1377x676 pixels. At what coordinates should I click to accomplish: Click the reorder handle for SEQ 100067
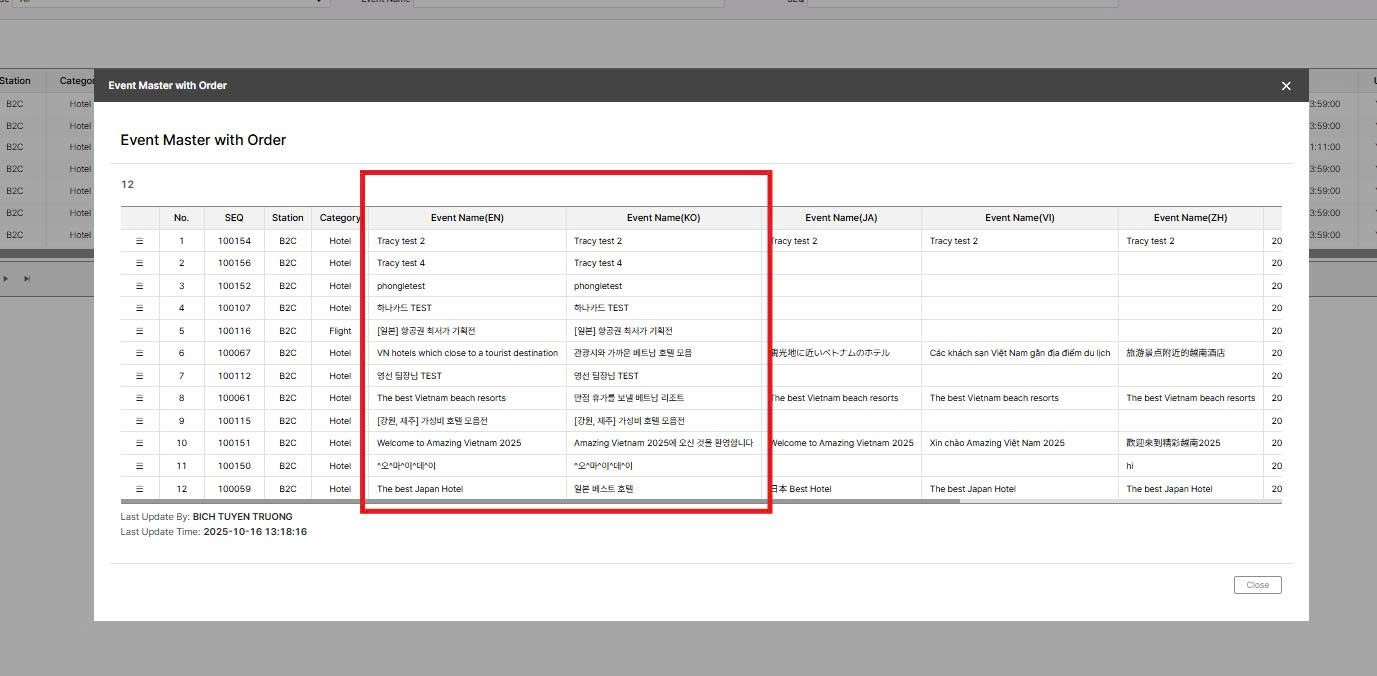pos(139,353)
